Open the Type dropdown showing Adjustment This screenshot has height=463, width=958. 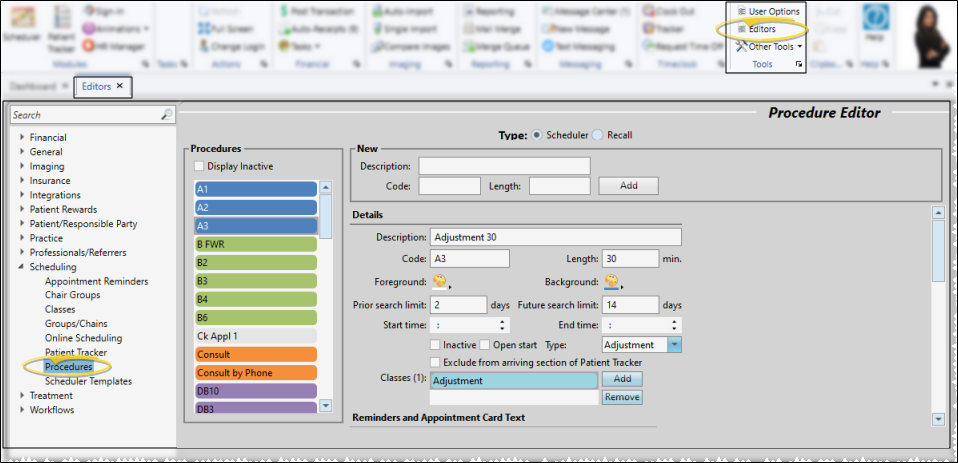coord(674,345)
